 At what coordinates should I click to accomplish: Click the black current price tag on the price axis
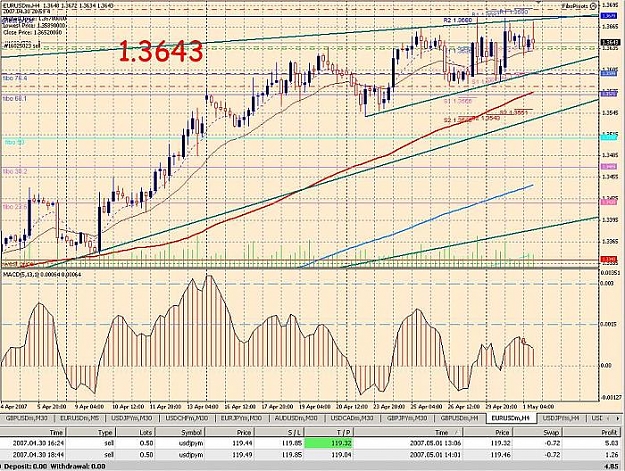tap(610, 42)
